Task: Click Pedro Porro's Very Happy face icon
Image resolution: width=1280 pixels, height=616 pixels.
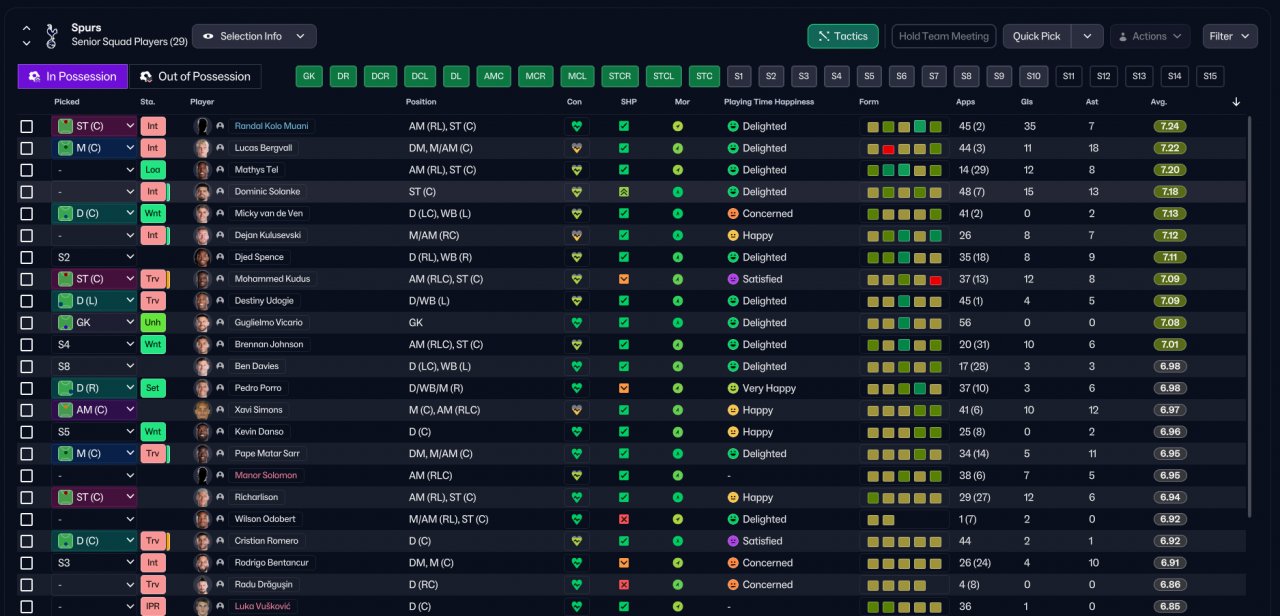Action: point(732,388)
